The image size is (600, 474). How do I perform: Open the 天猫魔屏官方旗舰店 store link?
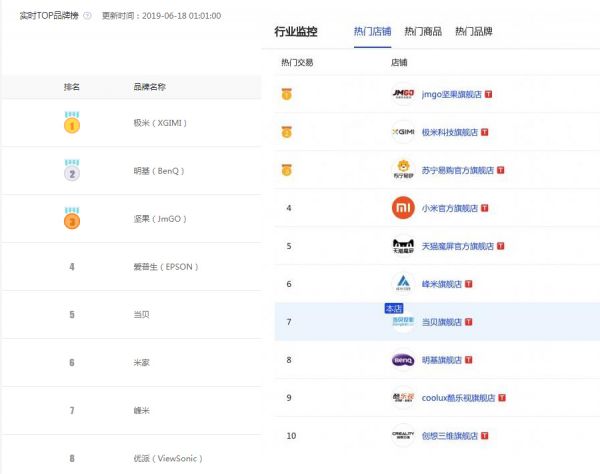point(458,246)
